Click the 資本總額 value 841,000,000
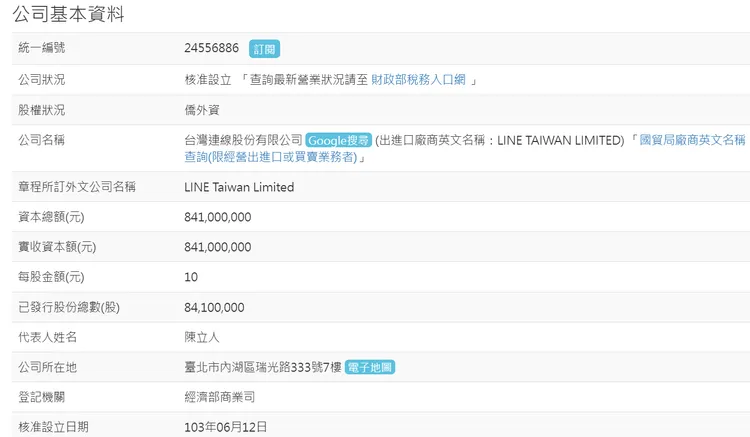This screenshot has height=437, width=750. coord(218,217)
